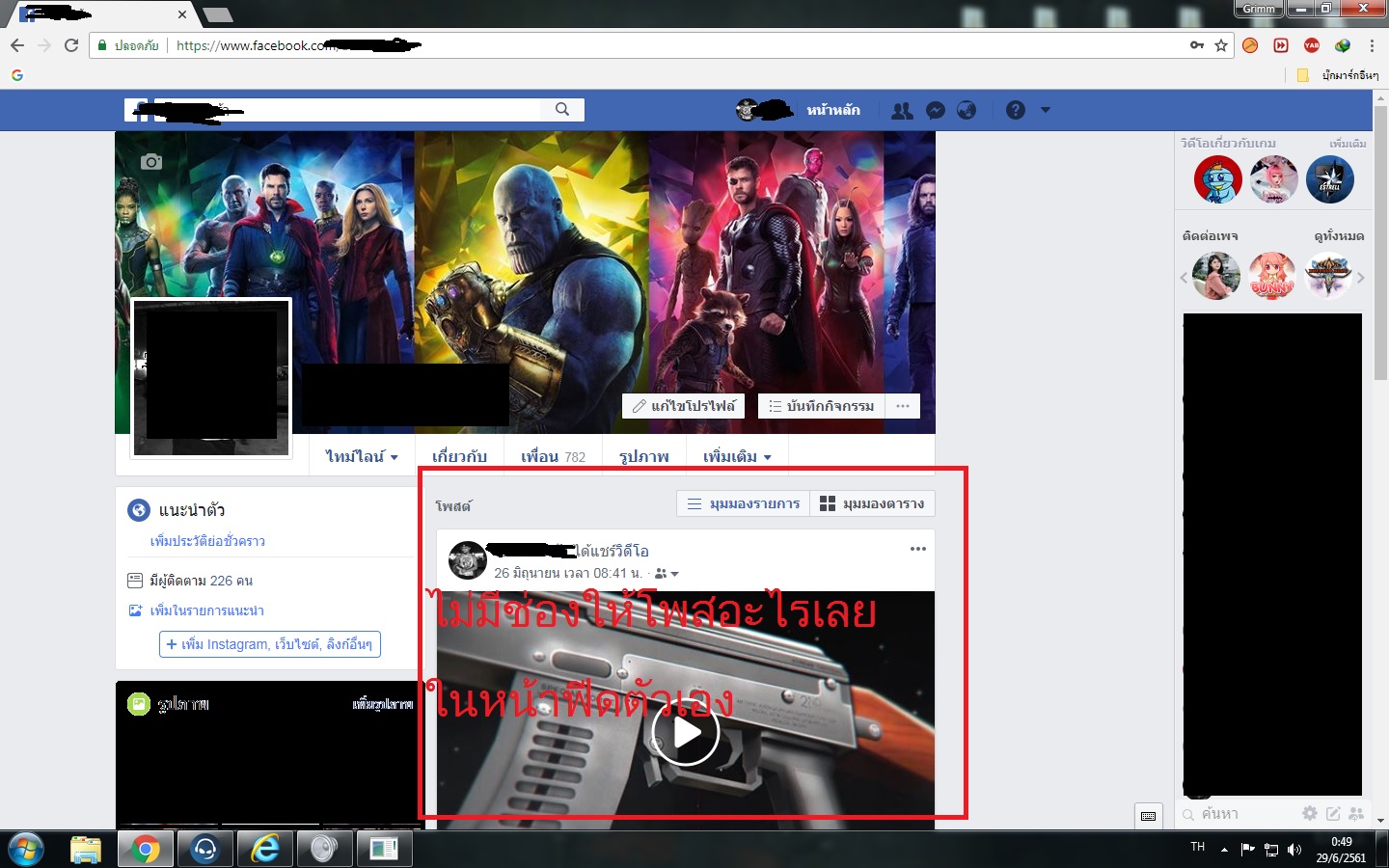Click the followers 226 คน text
The image size is (1389, 868).
[201, 581]
